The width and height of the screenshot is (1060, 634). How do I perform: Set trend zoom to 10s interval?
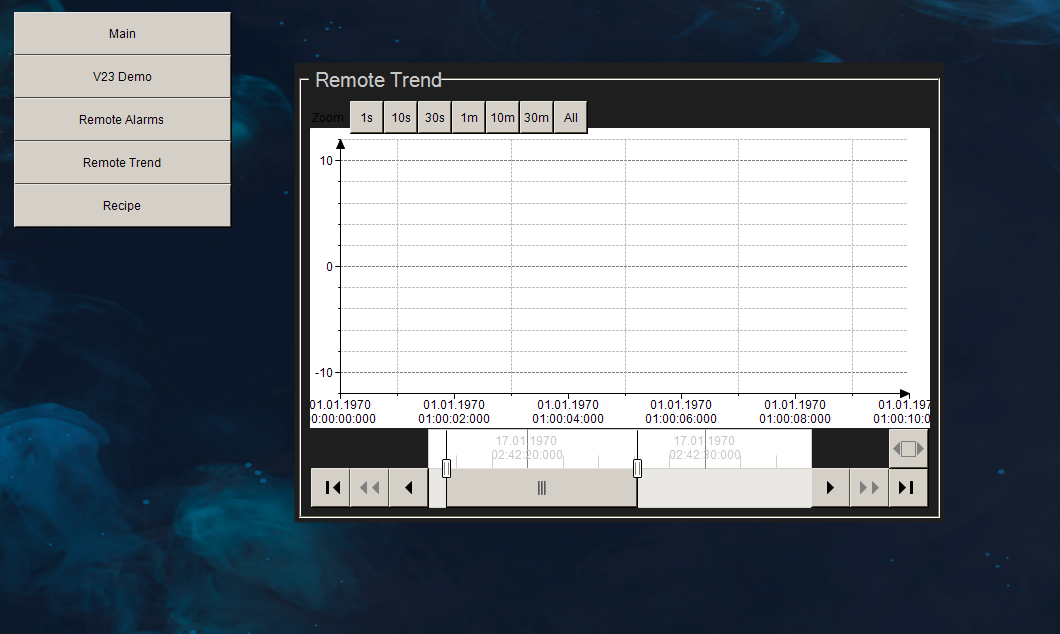(400, 117)
